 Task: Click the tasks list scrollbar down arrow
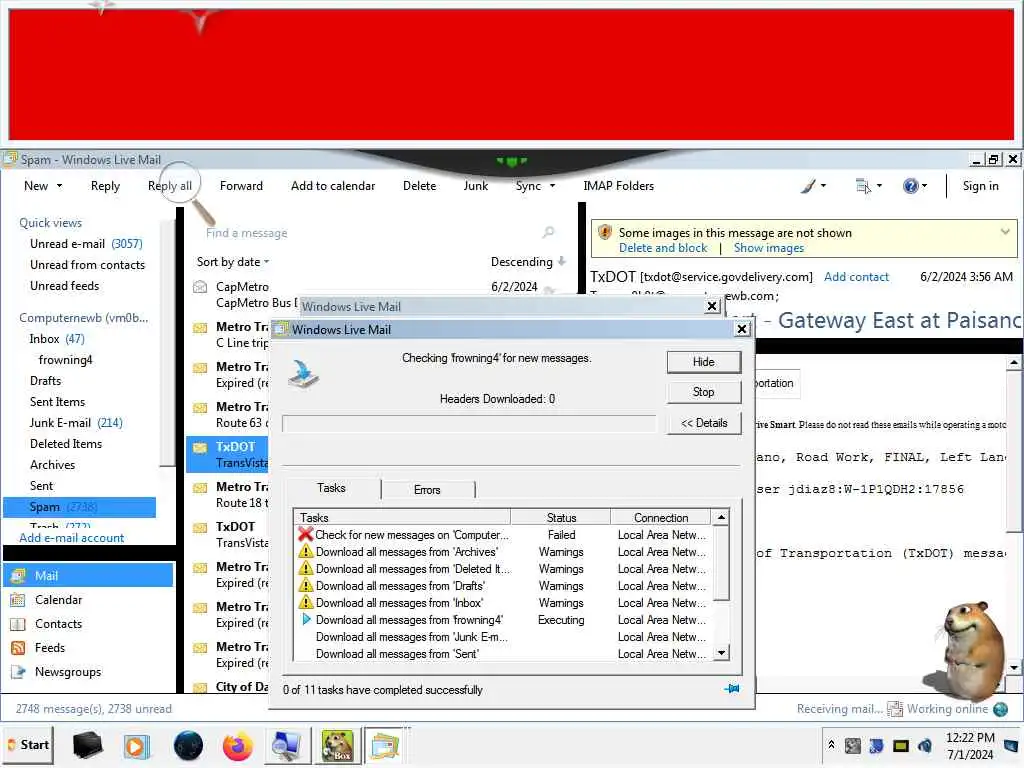721,652
